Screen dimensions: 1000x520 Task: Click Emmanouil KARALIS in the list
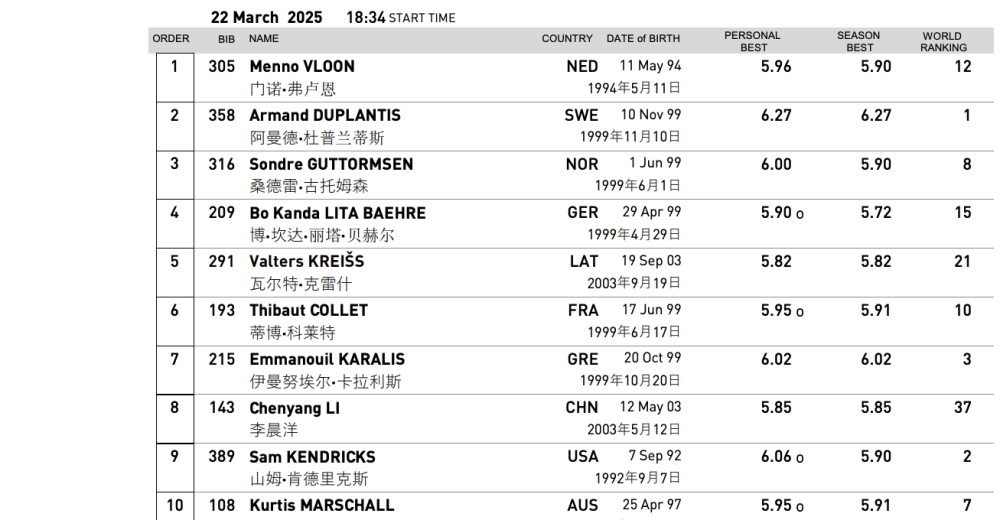[x=327, y=359]
